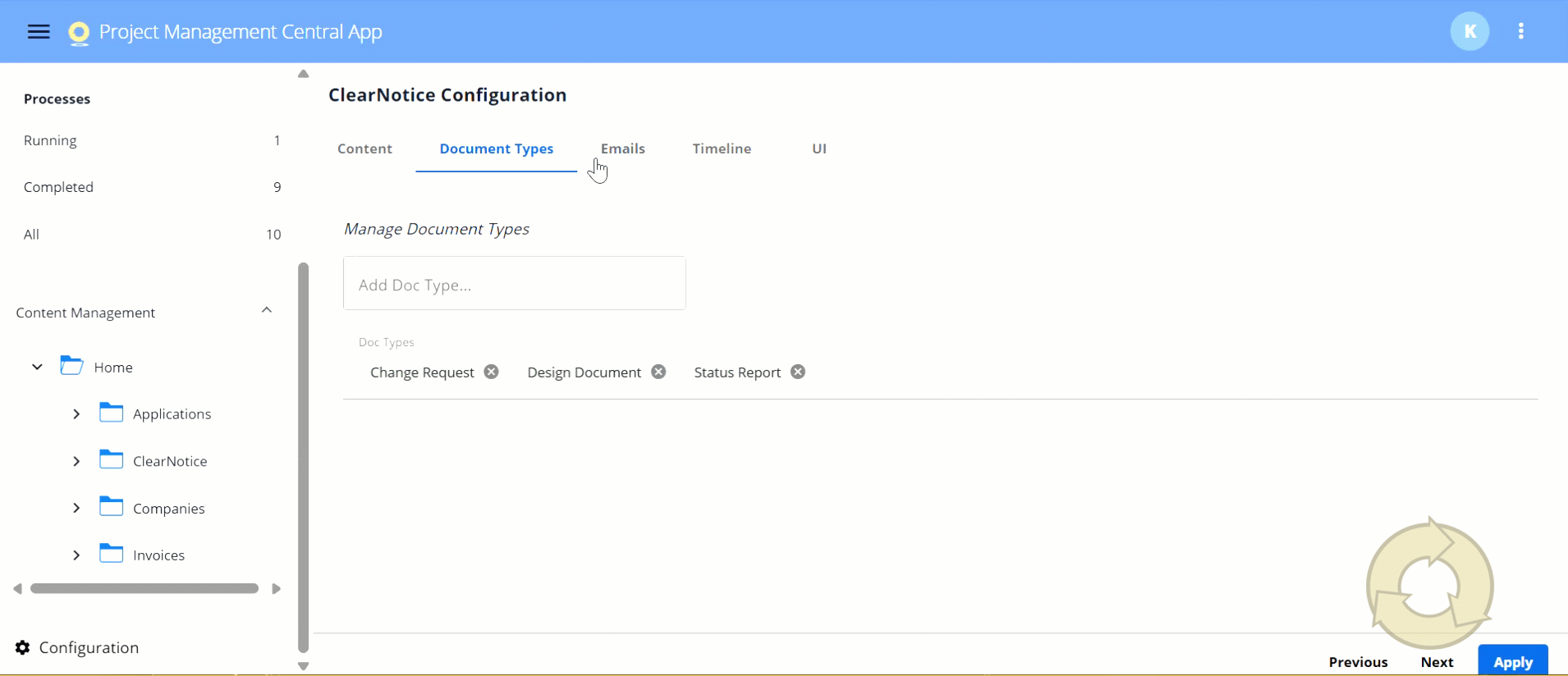The height and width of the screenshot is (676, 1568).
Task: Click the sidebar scroll up arrow
Action: click(x=303, y=74)
